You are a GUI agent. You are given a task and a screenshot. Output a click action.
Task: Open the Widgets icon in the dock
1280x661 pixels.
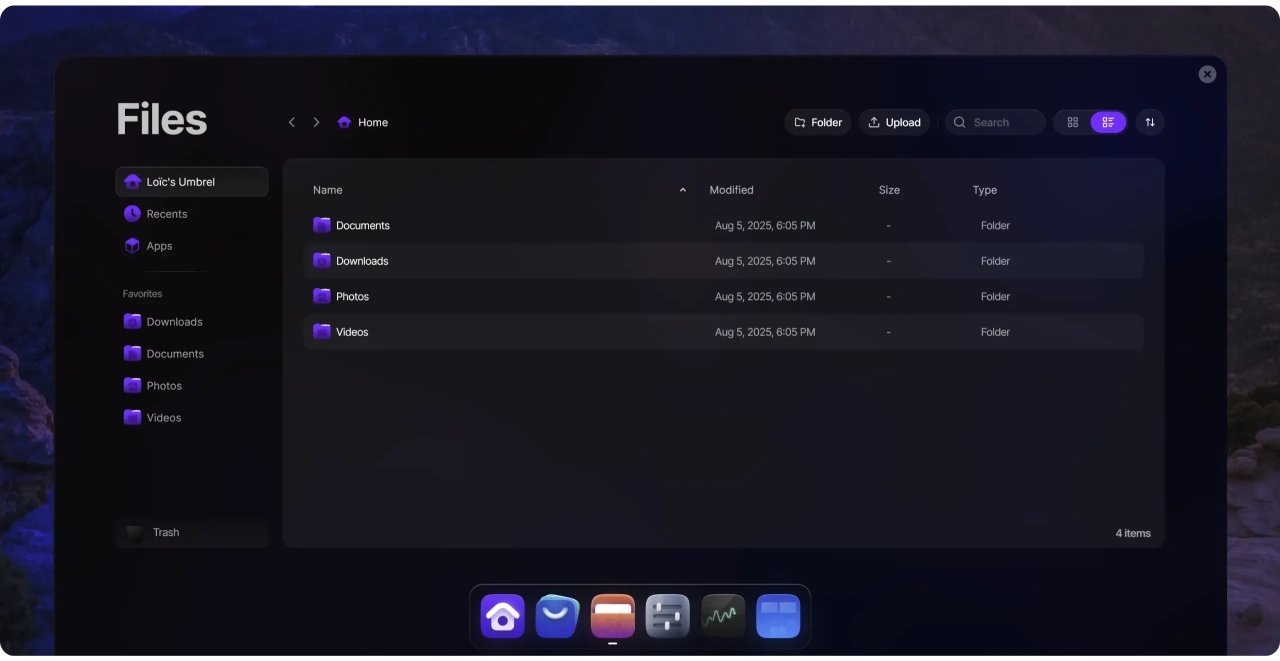(778, 616)
